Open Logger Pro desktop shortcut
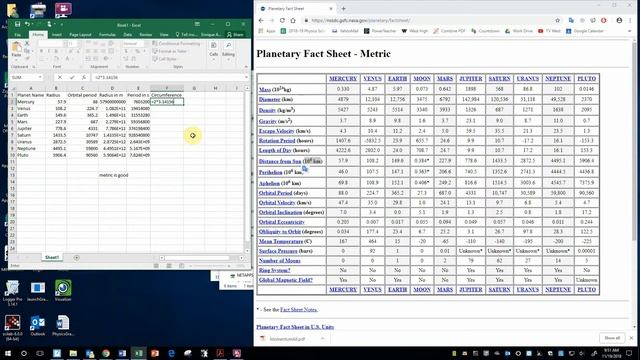640x360 pixels. coord(12,293)
